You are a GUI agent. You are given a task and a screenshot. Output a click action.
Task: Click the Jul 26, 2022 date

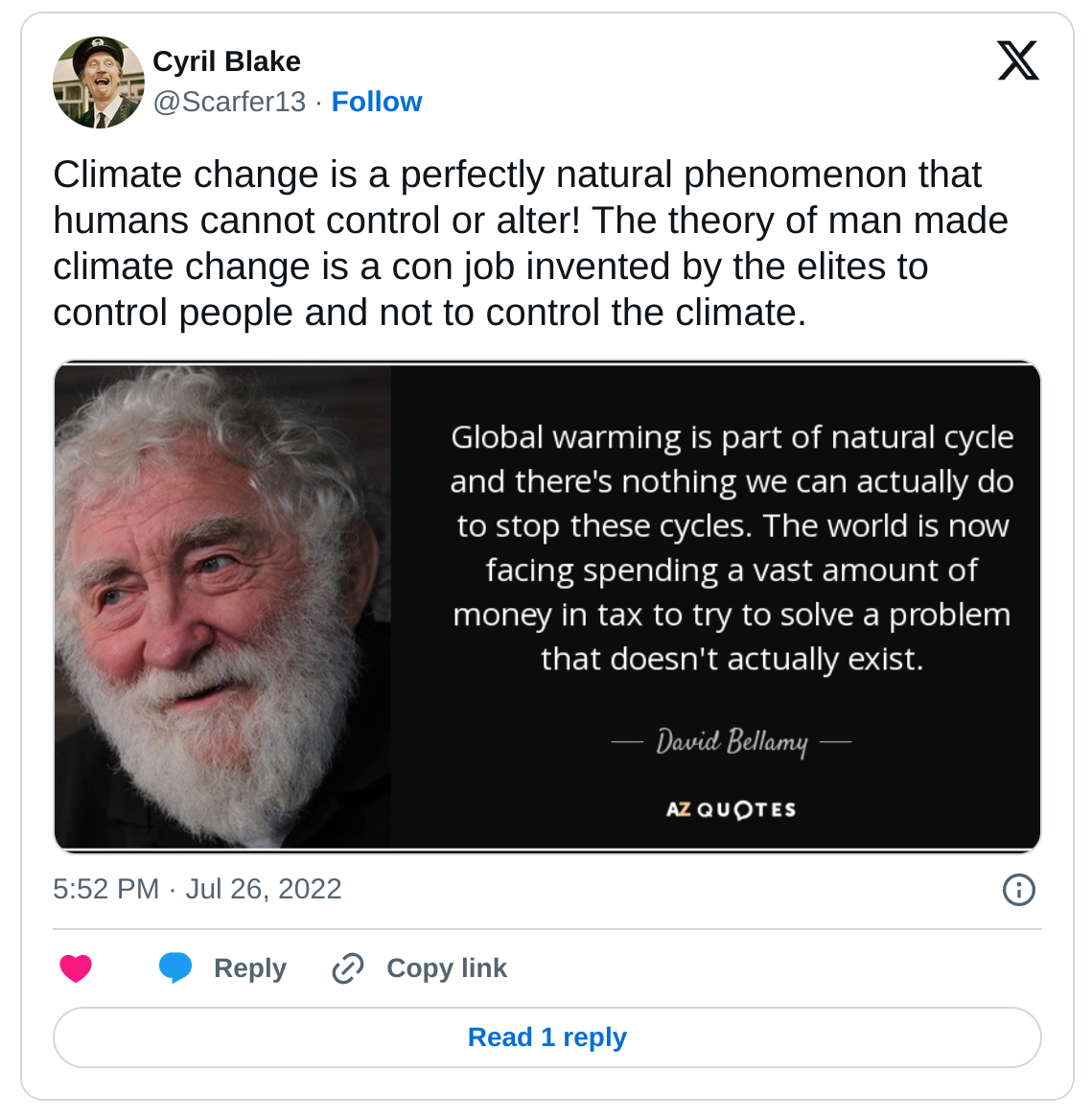click(264, 889)
